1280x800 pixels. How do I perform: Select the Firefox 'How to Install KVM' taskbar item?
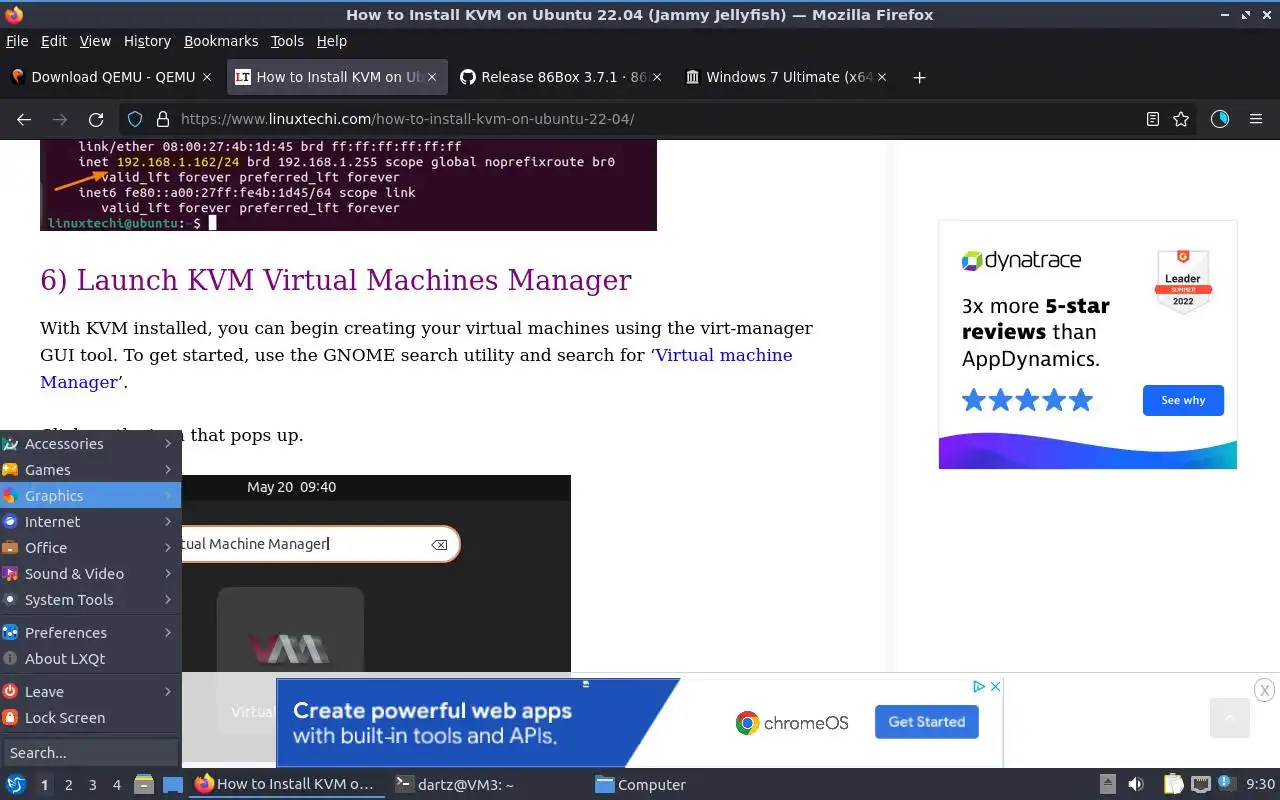point(287,785)
